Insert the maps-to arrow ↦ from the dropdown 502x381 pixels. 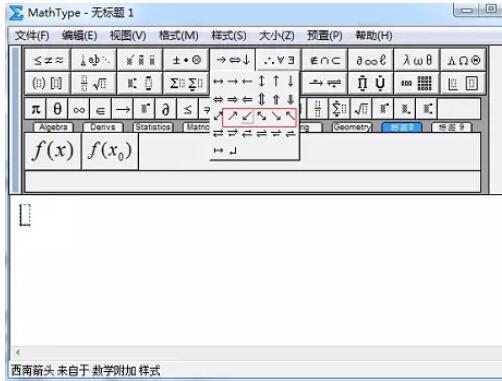(218, 151)
